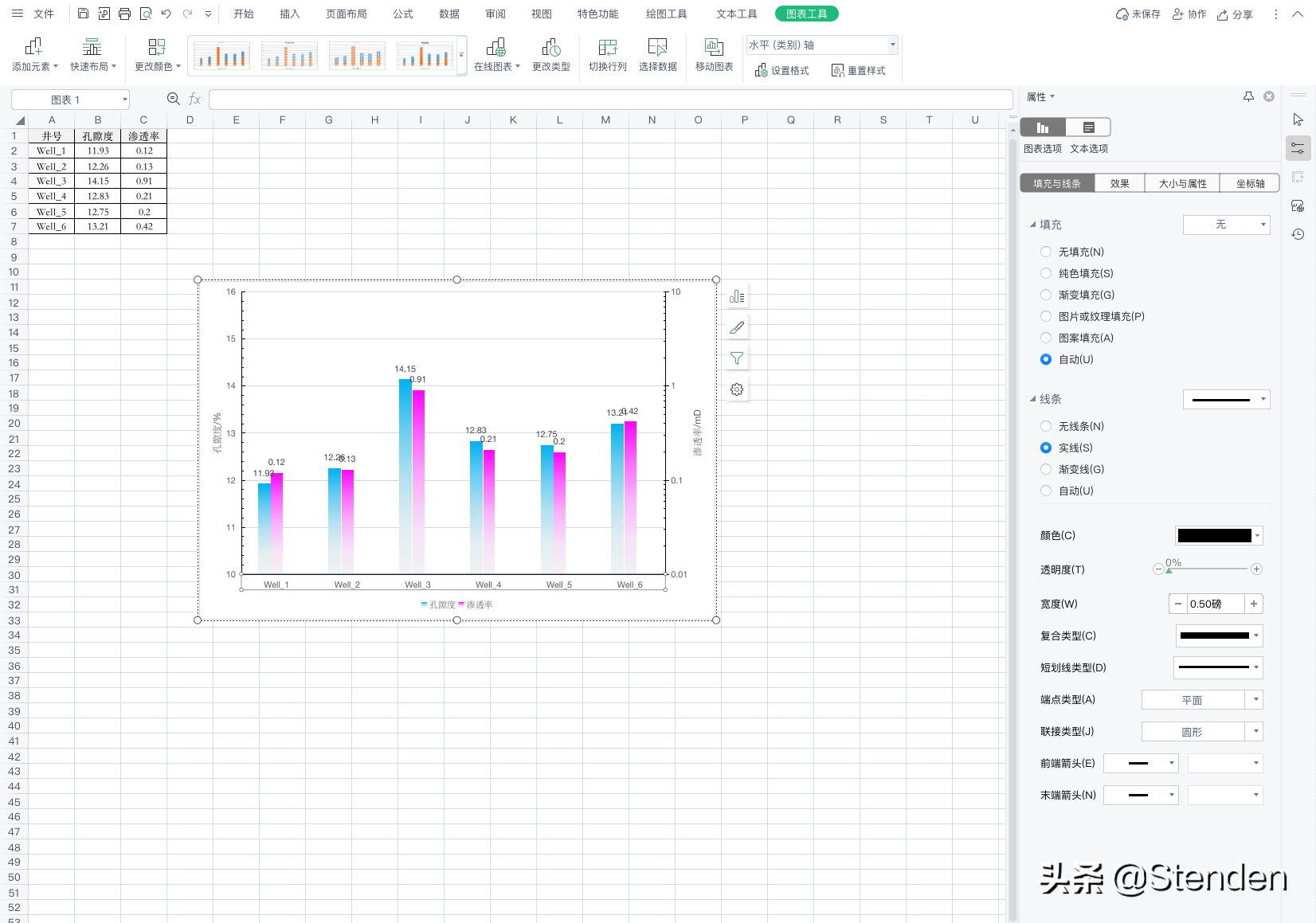Open chart style brush icon beside chart
Screen dimensions: 1316x923
[x=737, y=327]
